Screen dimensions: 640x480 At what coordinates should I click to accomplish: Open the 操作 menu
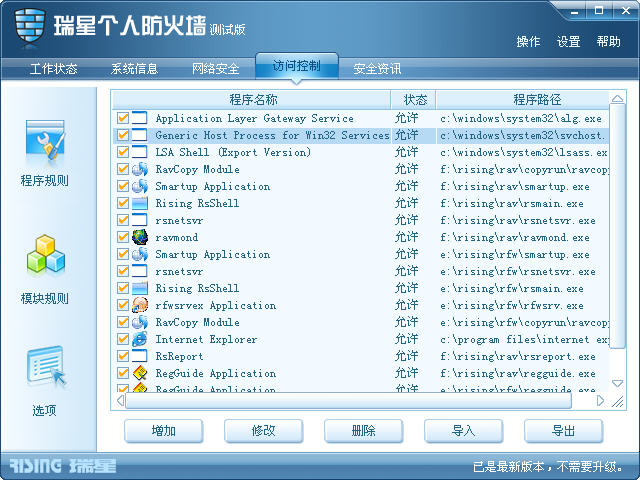click(528, 42)
